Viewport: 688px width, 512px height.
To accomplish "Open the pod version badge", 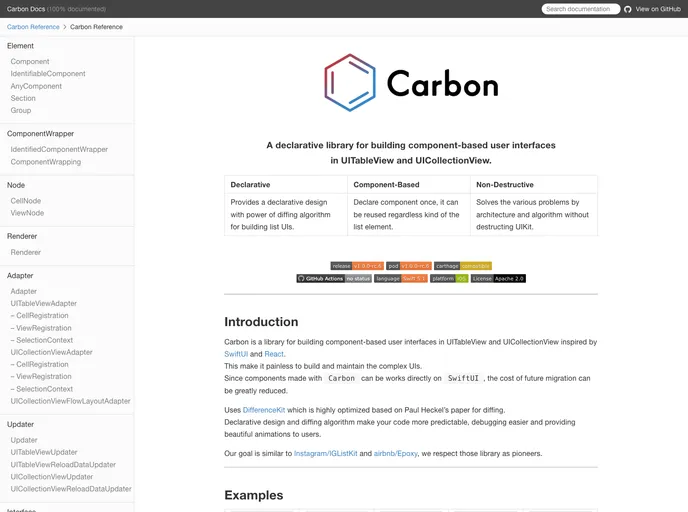I will 409,266.
